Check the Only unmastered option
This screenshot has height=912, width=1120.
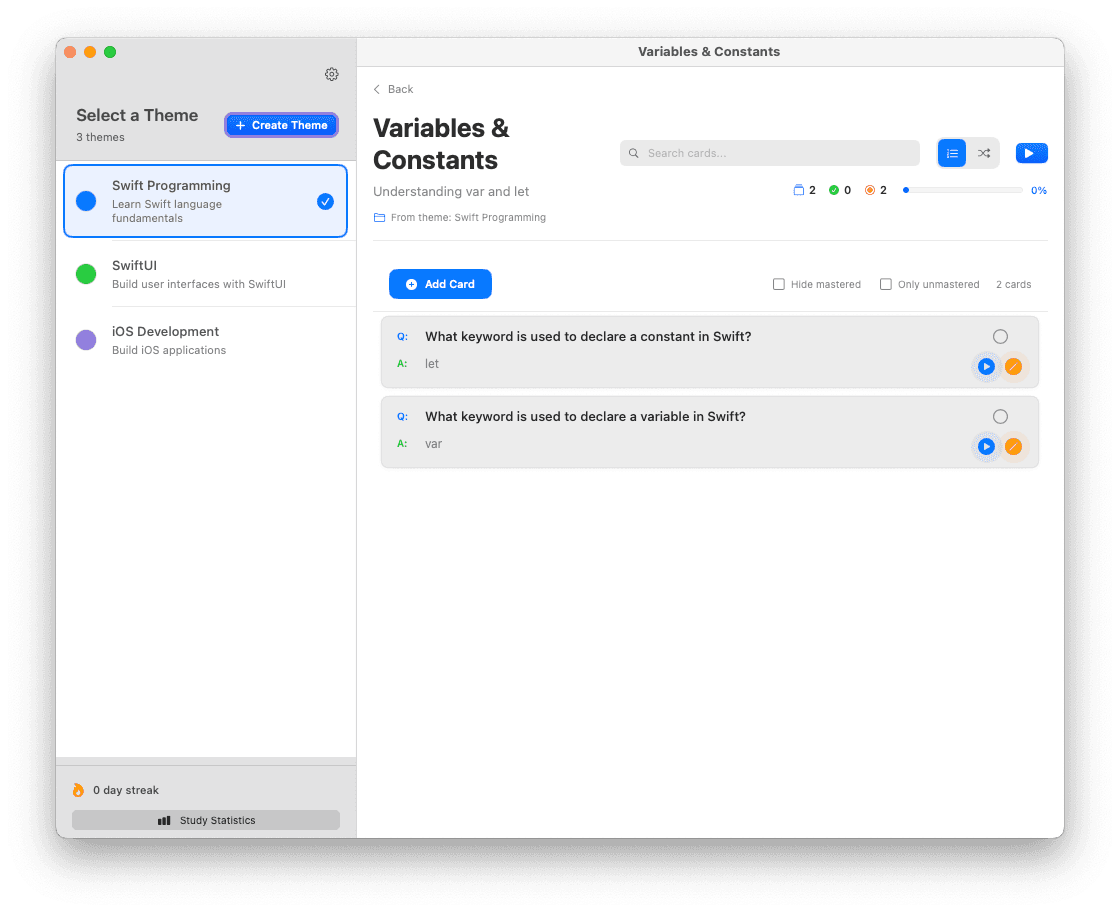[886, 284]
